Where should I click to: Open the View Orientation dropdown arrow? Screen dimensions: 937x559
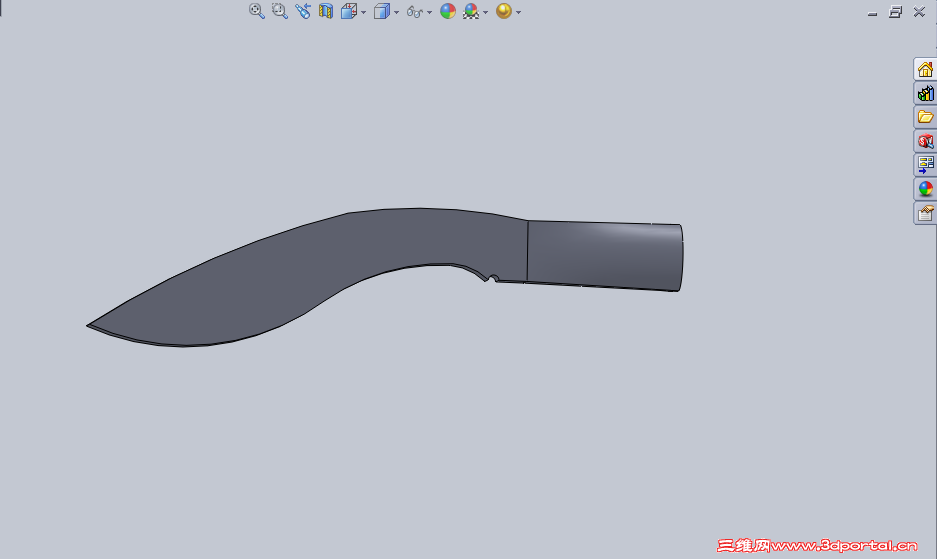coord(363,12)
